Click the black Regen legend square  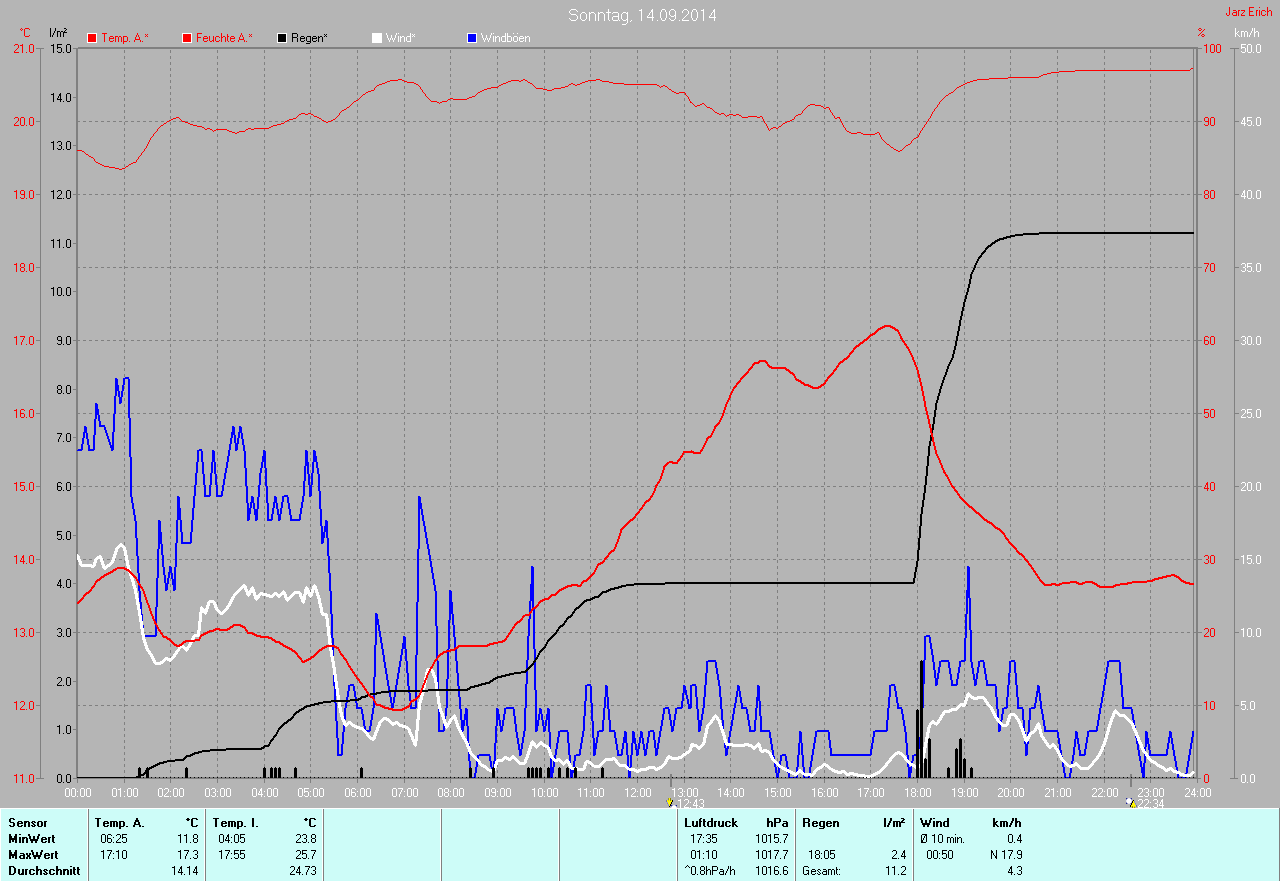point(282,38)
